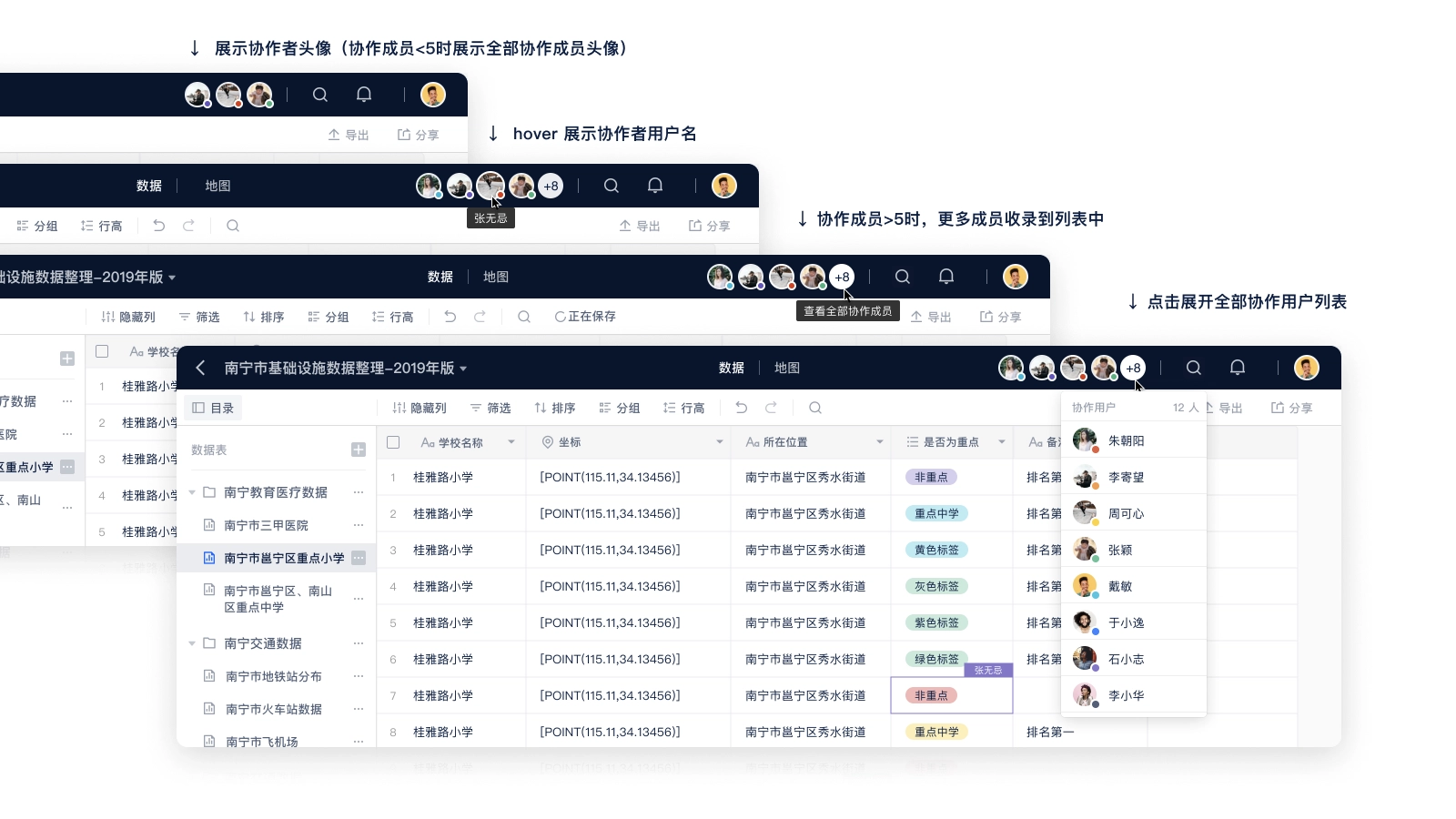Expand the title dropdown in the frontmost window
This screenshot has width=1456, height=819.
[x=463, y=369]
